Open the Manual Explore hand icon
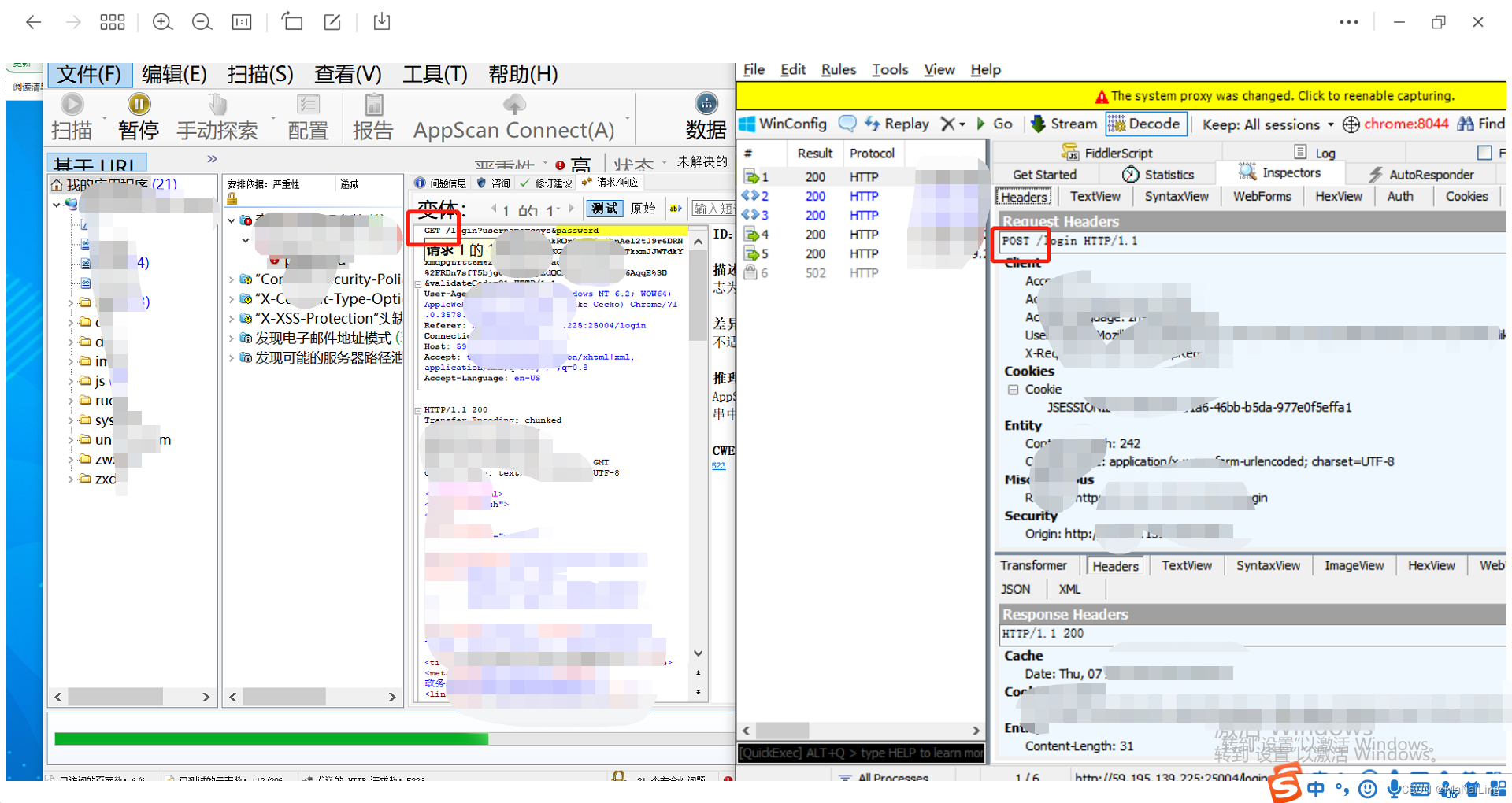This screenshot has width=1512, height=803. coord(217,104)
